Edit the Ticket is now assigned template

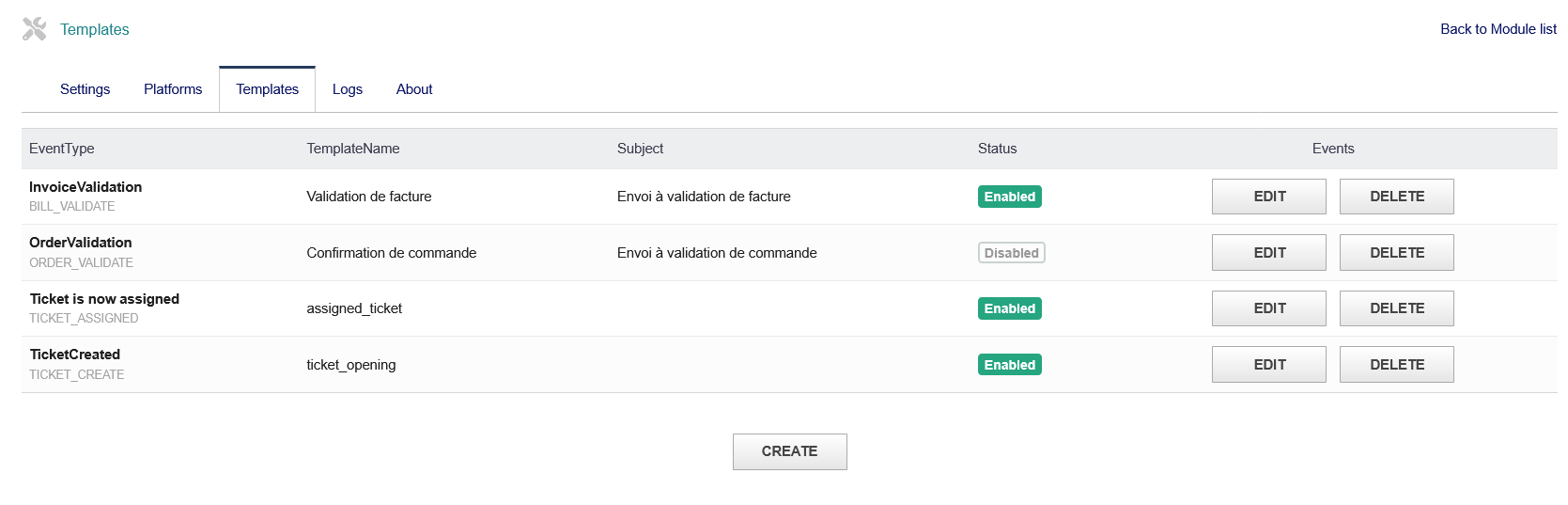click(1268, 308)
